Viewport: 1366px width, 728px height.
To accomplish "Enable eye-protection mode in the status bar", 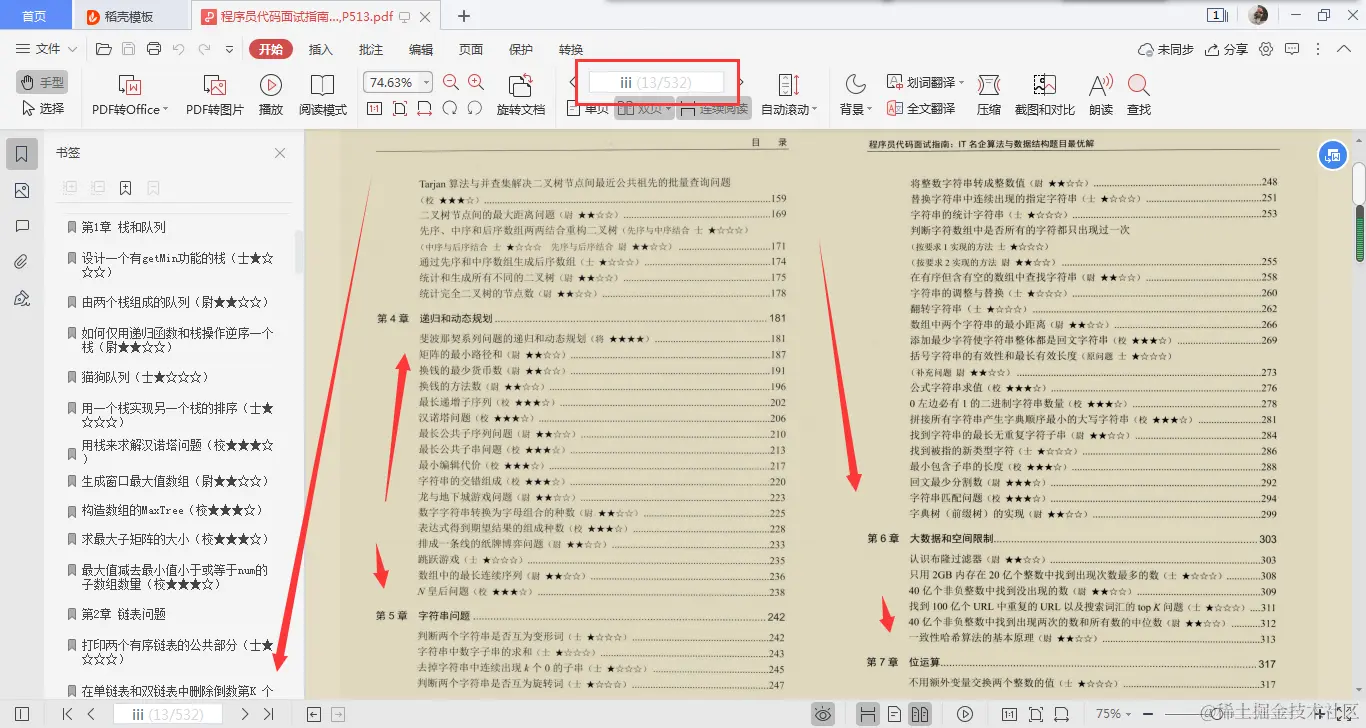I will pos(823,713).
